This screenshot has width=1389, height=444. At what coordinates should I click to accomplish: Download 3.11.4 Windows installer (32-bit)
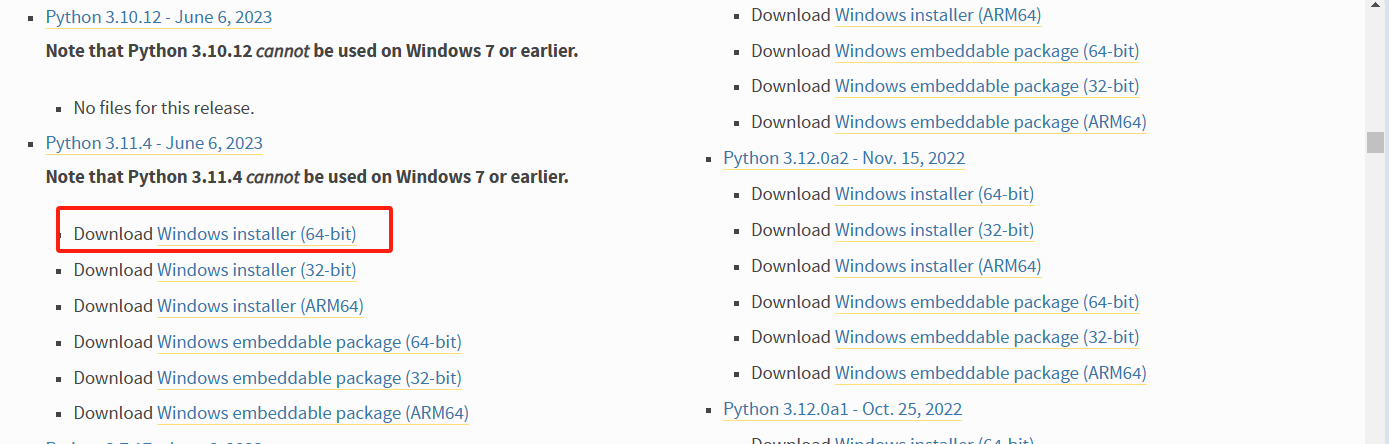click(257, 270)
